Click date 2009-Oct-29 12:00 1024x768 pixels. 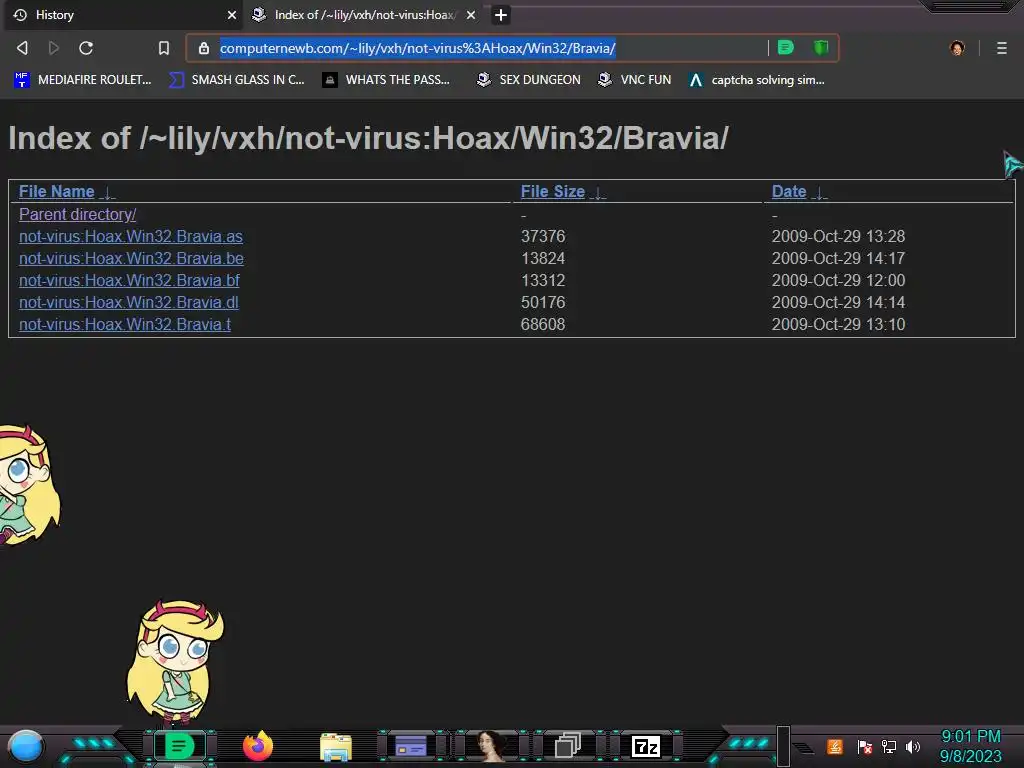click(x=839, y=281)
